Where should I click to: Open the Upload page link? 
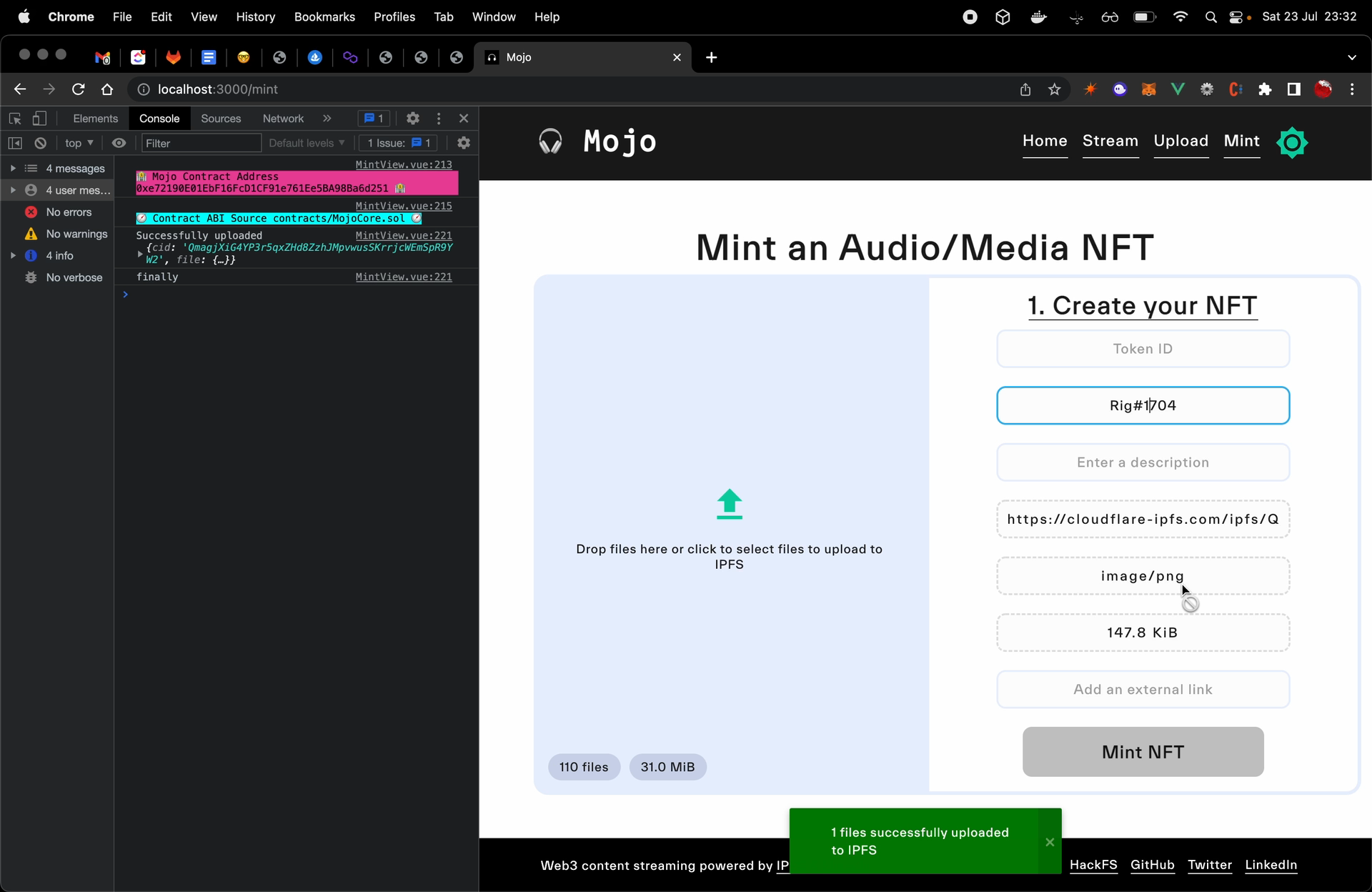click(1180, 141)
